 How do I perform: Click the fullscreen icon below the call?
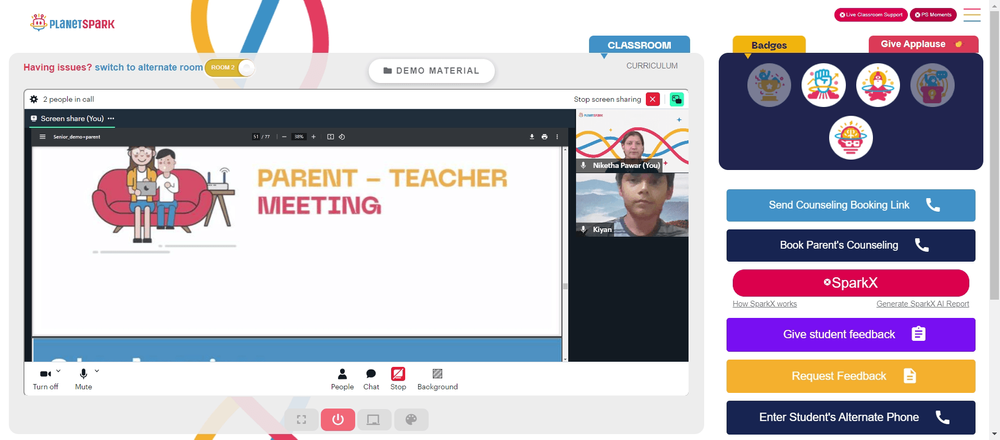[302, 420]
